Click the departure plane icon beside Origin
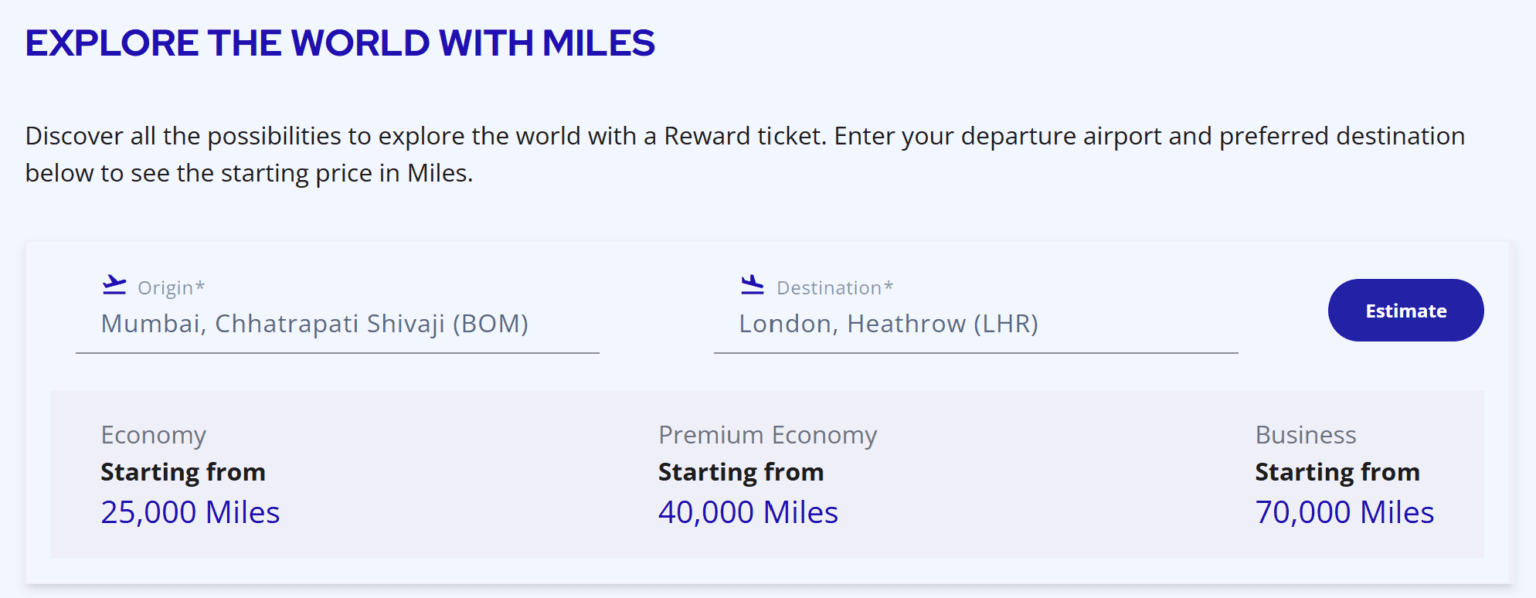This screenshot has height=598, width=1536. pos(113,284)
